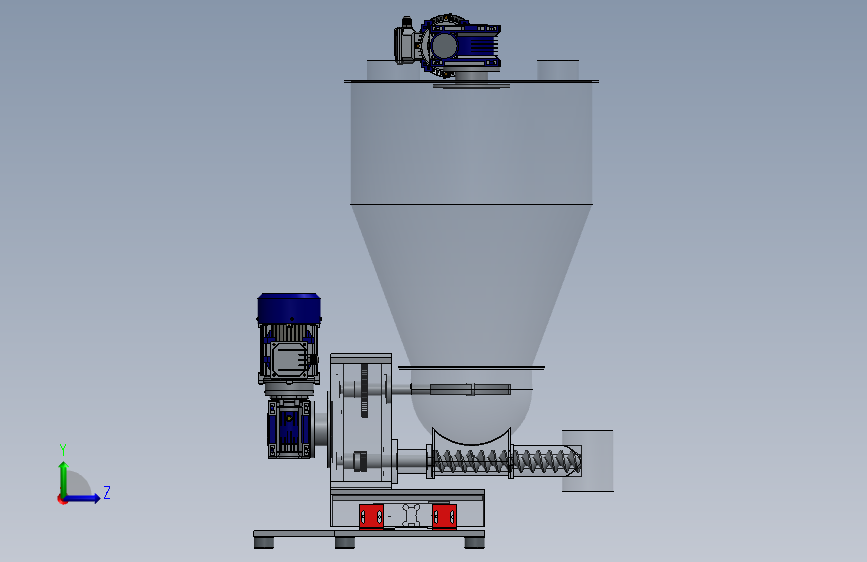Select the right red block under the frame
Image resolution: width=867 pixels, height=562 pixels.
pos(445,517)
